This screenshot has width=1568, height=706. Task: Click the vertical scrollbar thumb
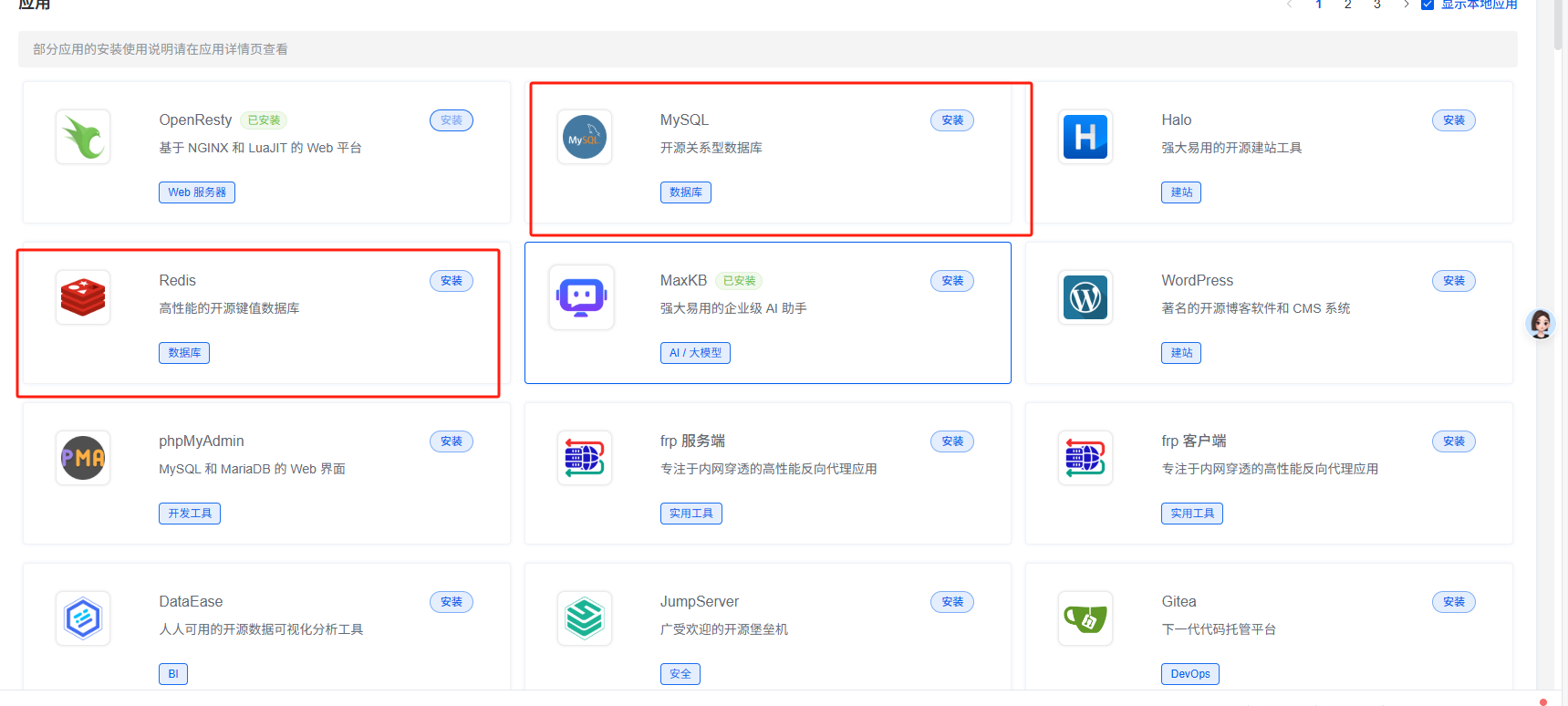tap(1559, 23)
